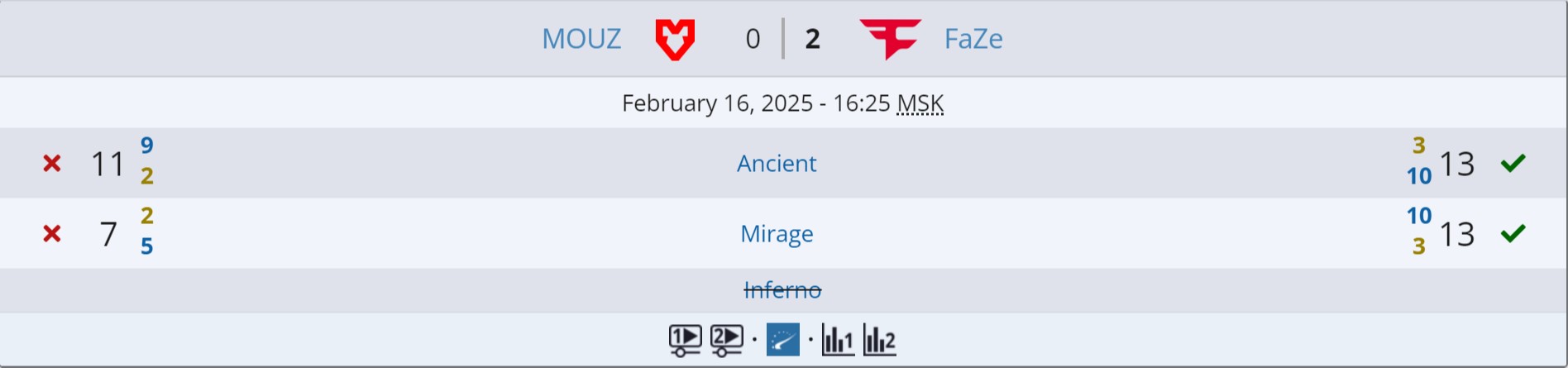This screenshot has height=368, width=1568.
Task: Open map 2 statistics chart icon
Action: coord(879,340)
